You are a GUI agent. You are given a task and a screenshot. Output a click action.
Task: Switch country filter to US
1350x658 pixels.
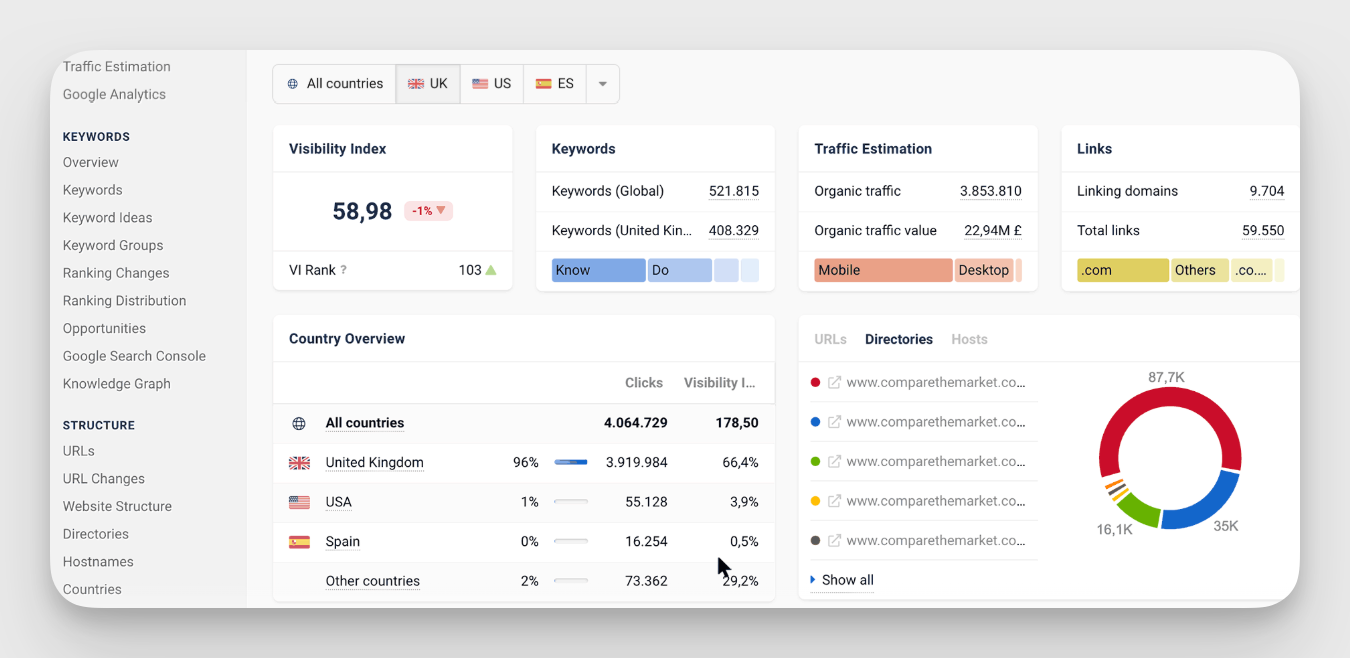pyautogui.click(x=492, y=84)
